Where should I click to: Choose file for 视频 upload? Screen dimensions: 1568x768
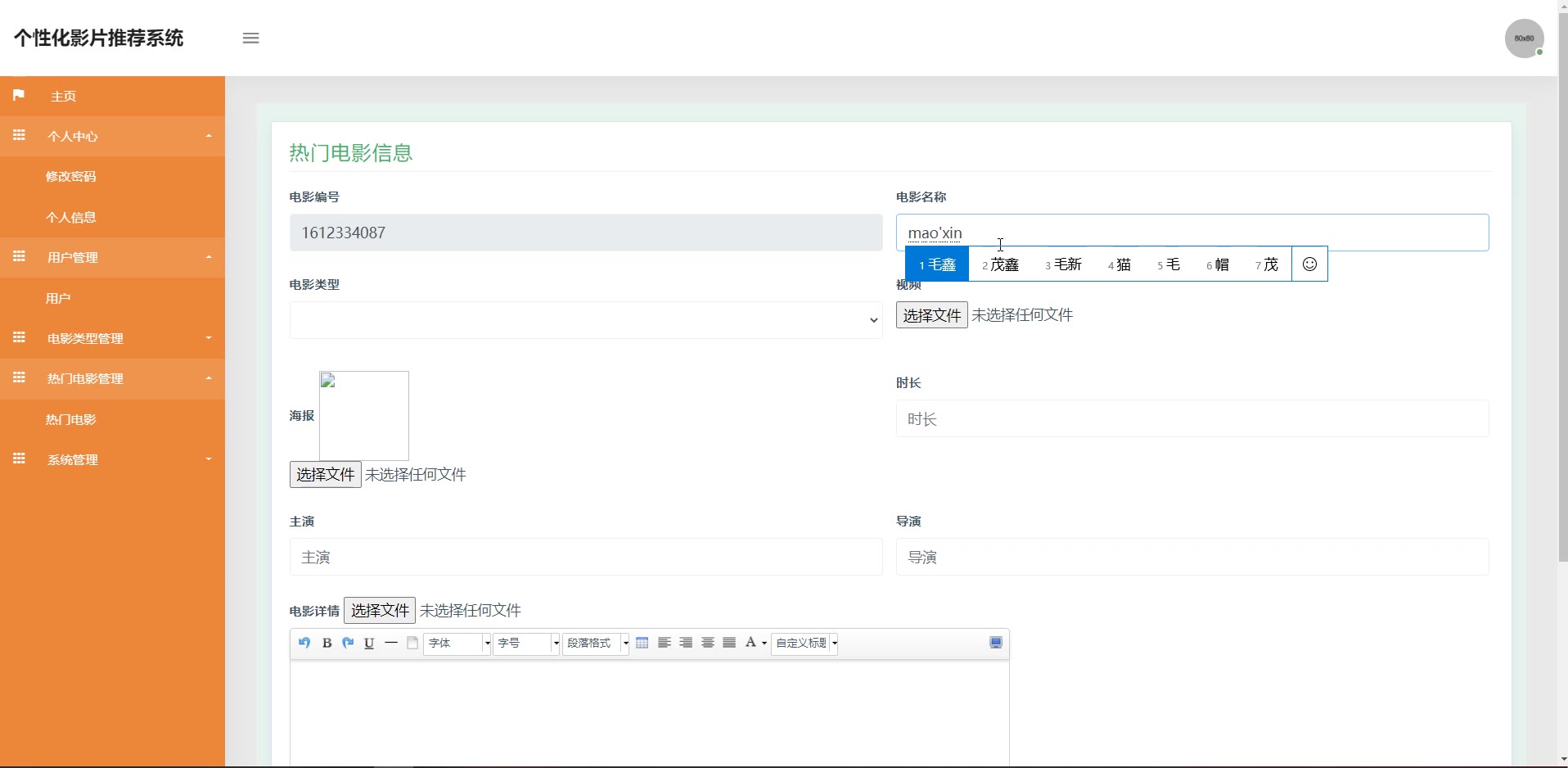point(931,315)
